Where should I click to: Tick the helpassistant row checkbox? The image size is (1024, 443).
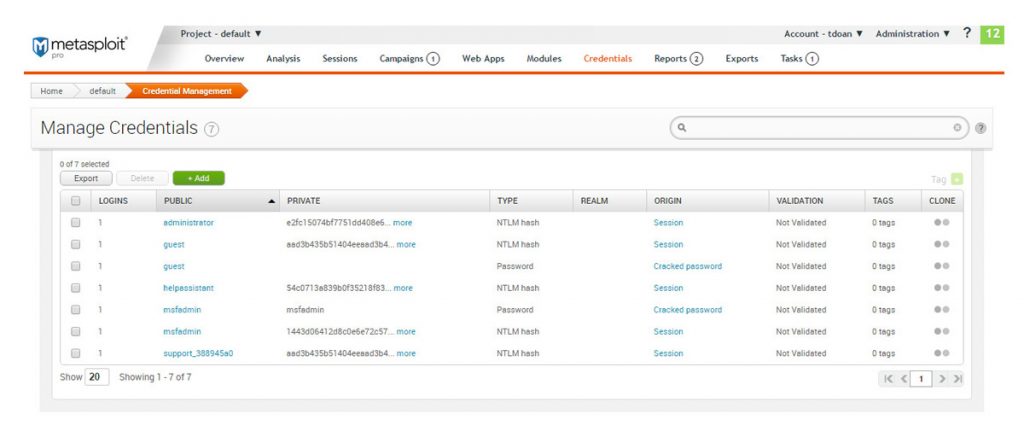tap(75, 288)
